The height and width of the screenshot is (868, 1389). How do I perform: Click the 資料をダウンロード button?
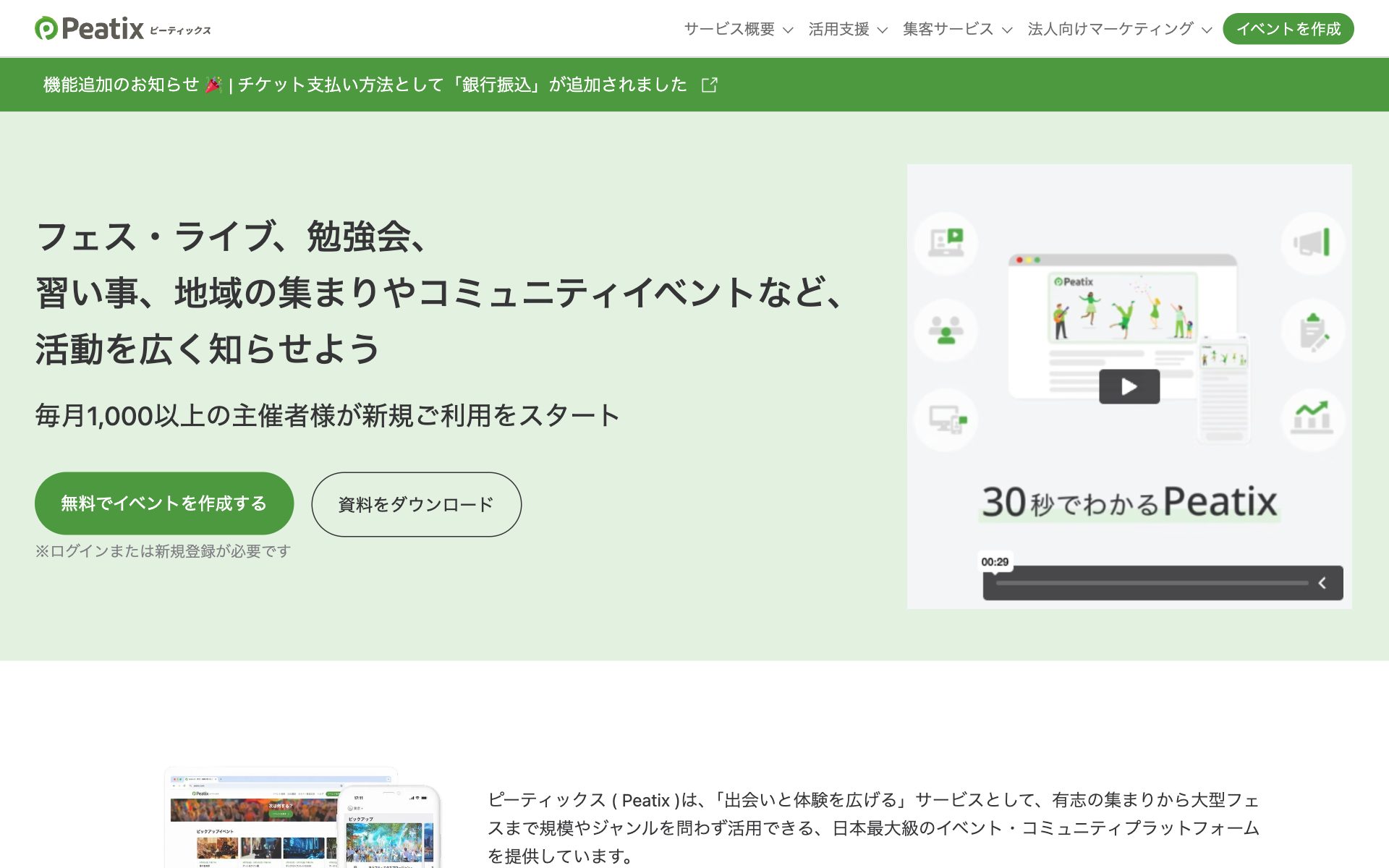point(416,504)
